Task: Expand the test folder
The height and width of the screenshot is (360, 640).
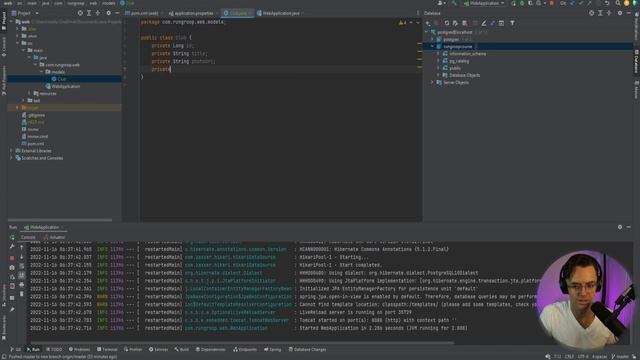Action: pyautogui.click(x=24, y=100)
